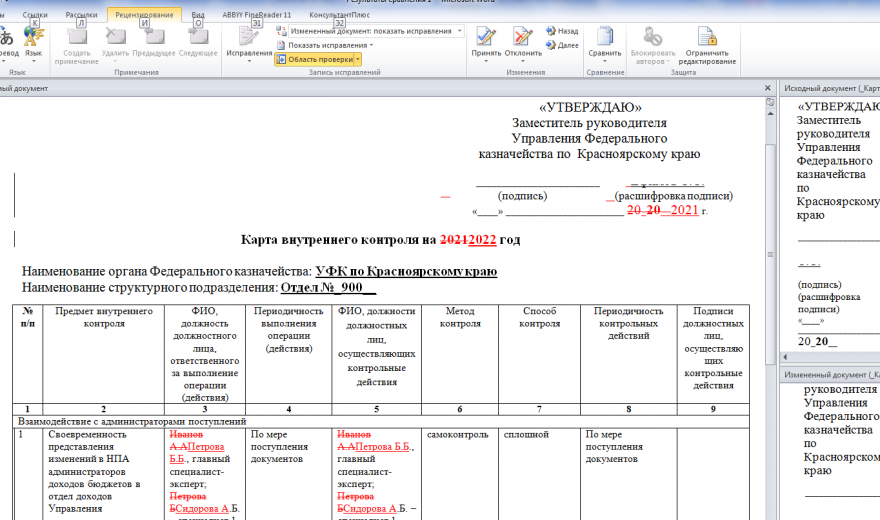This screenshot has width=880, height=520.
Task: Switch to the Рассылки tab
Action: point(81,15)
